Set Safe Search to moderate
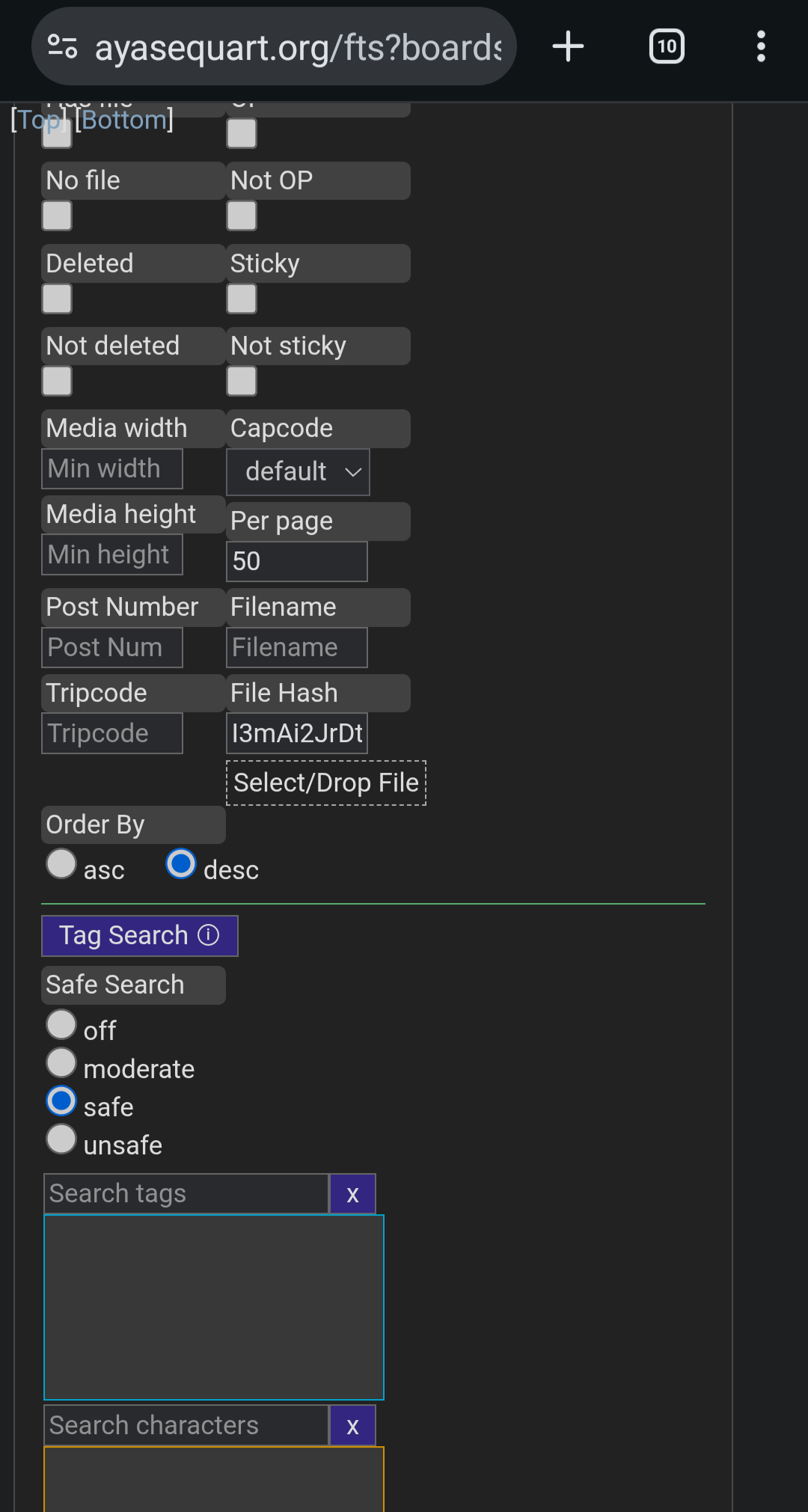 61,1063
